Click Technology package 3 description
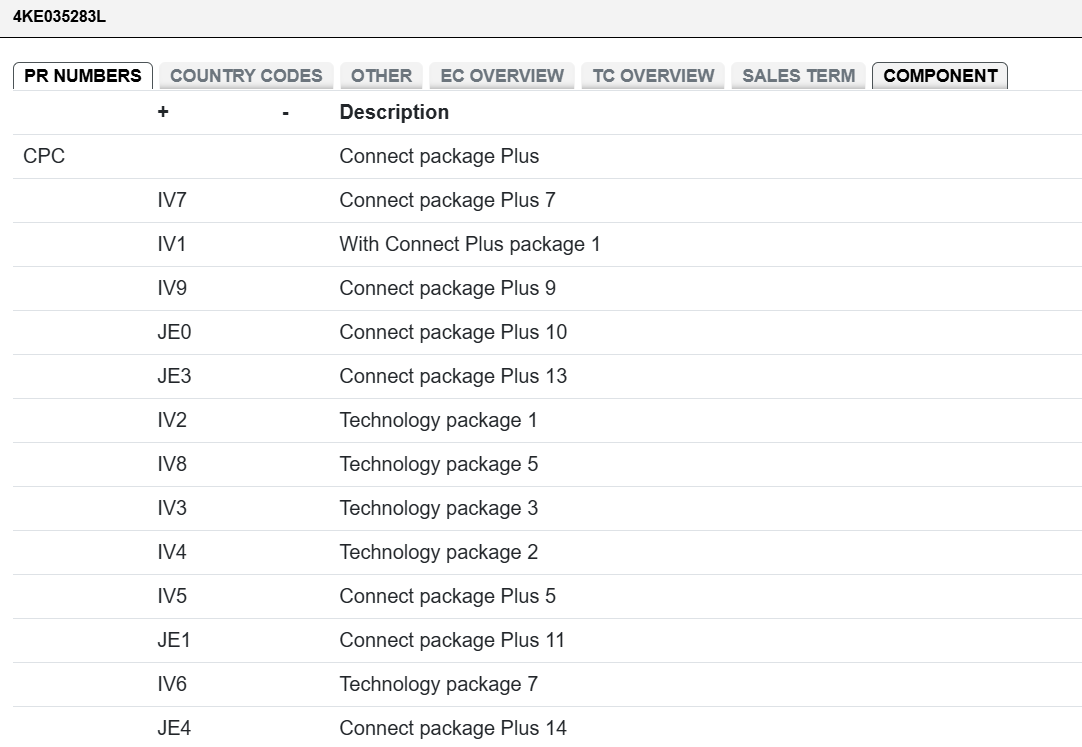The height and width of the screenshot is (747, 1082). click(x=439, y=508)
